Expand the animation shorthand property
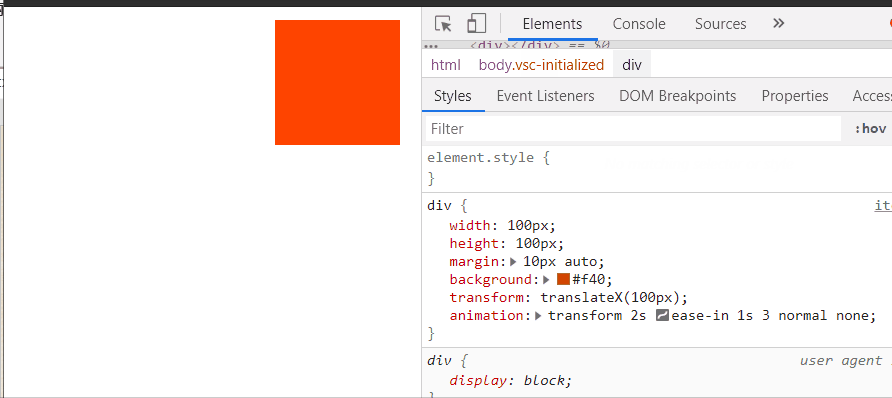 coord(539,316)
